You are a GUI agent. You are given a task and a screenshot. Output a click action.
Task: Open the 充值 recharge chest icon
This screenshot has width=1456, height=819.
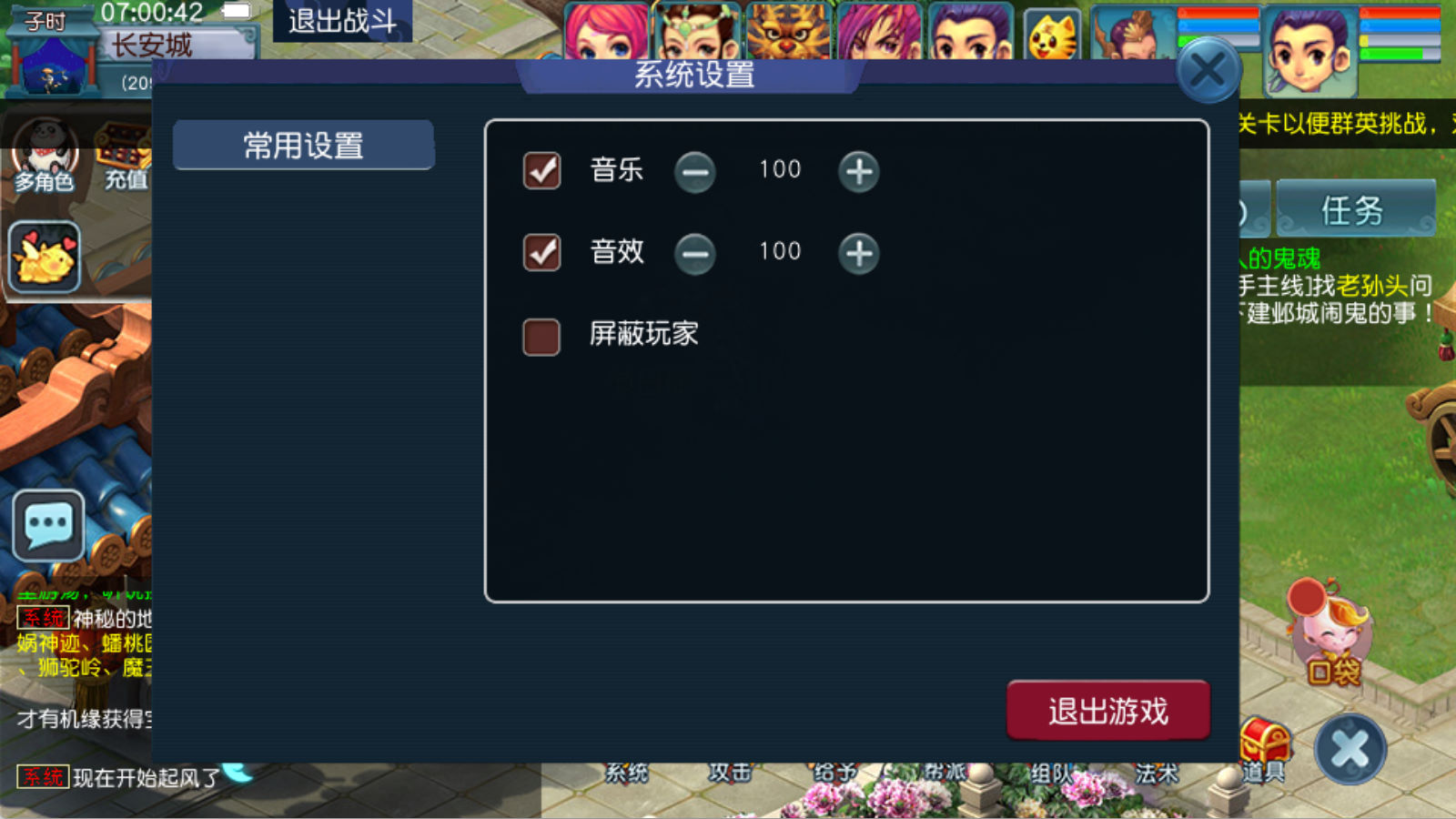point(126,157)
